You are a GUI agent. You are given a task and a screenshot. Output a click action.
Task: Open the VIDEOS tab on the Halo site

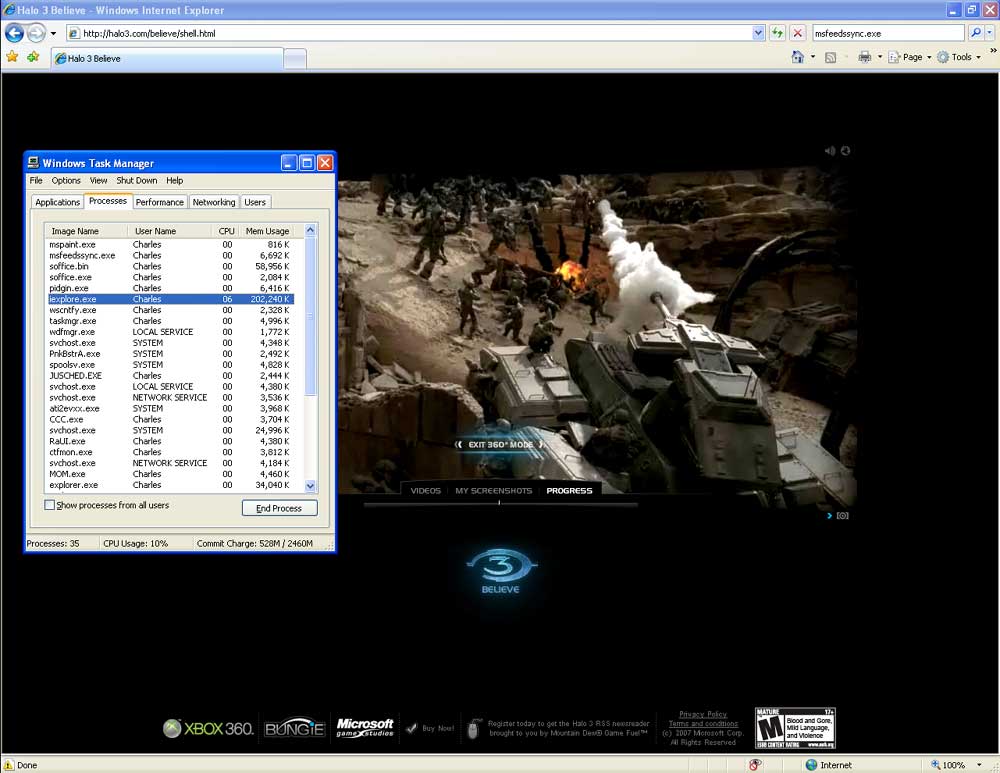[425, 490]
